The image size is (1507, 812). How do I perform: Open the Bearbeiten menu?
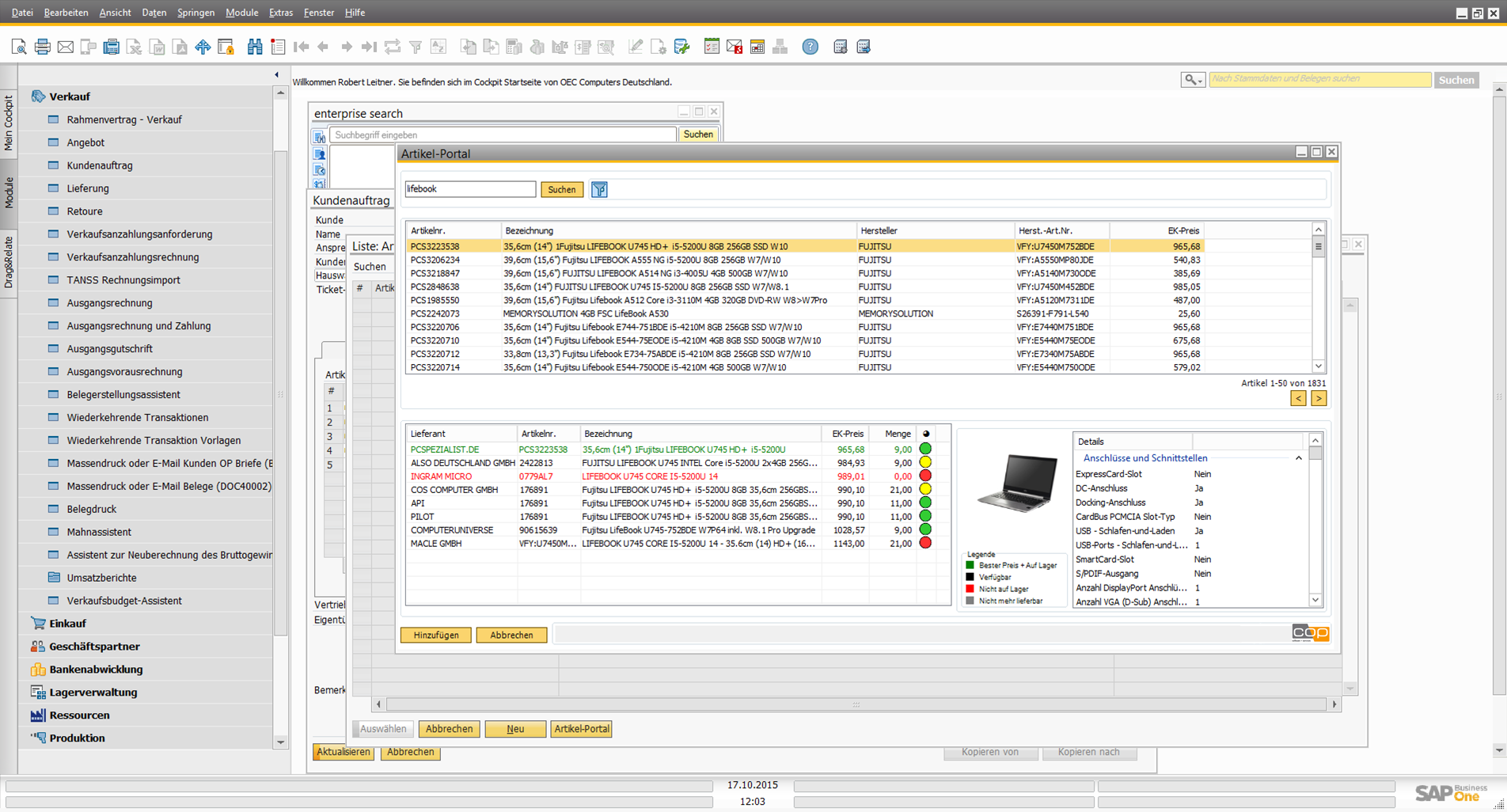66,13
